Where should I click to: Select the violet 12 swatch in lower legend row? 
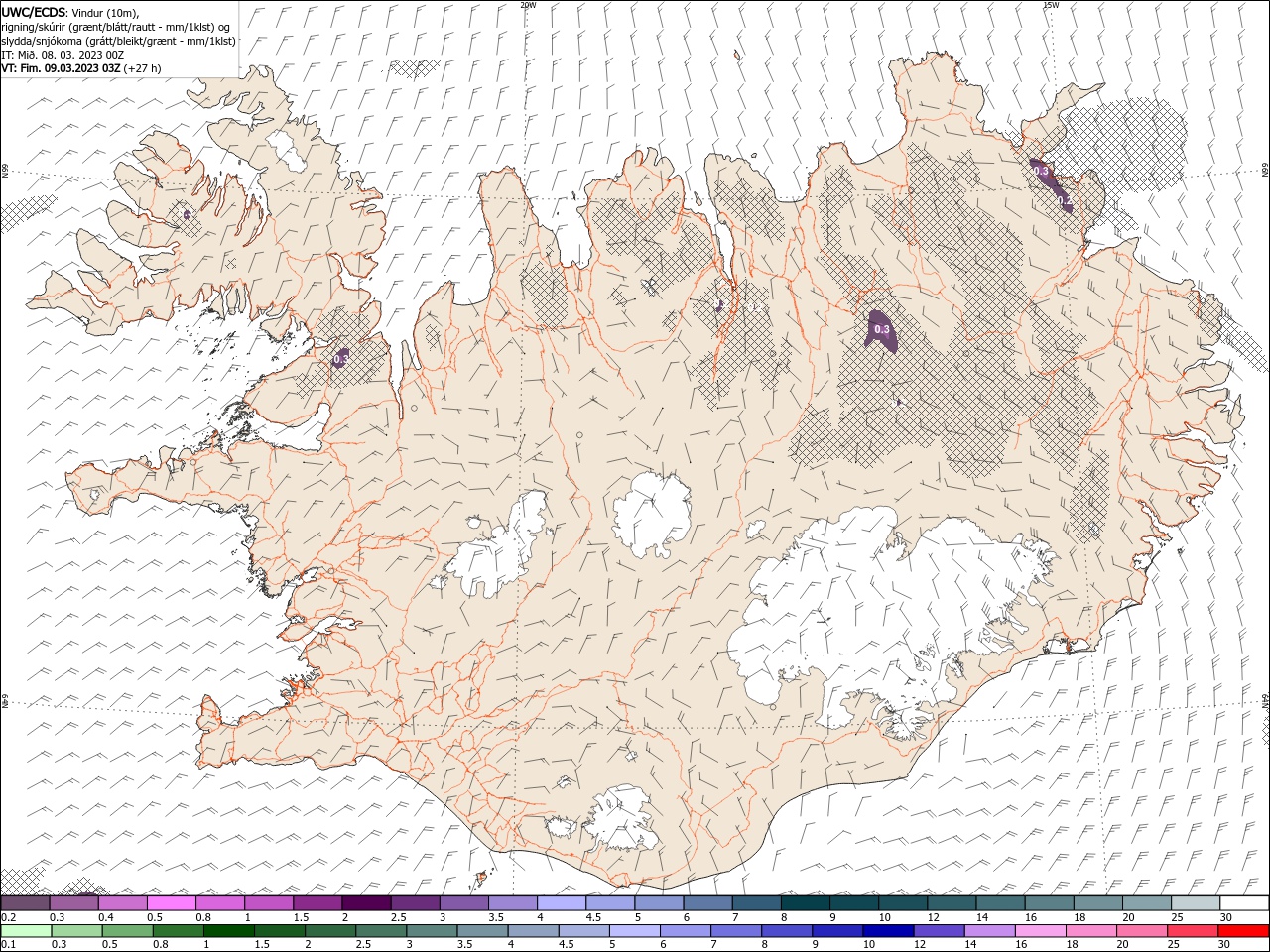coord(939,931)
